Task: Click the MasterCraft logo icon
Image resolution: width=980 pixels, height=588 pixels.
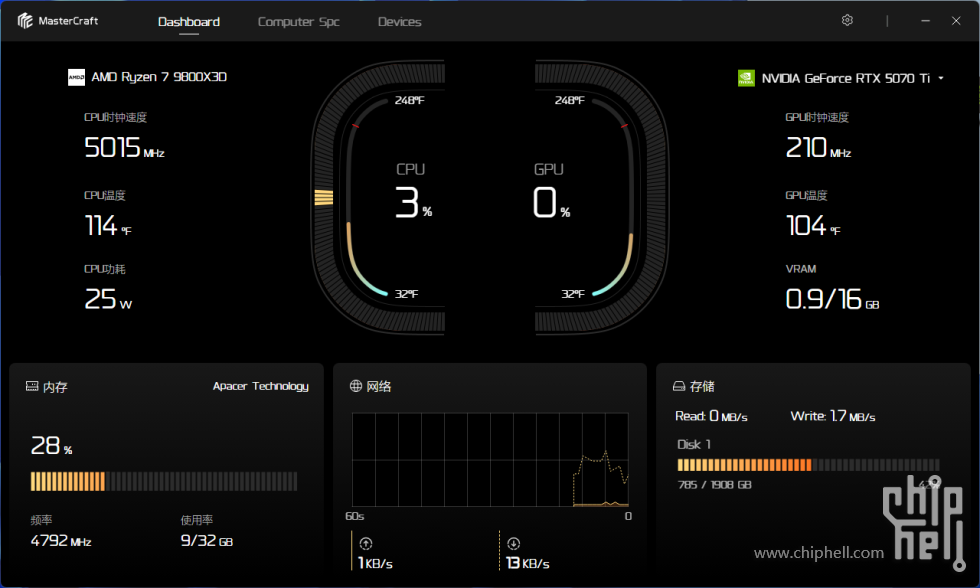Action: [x=26, y=21]
